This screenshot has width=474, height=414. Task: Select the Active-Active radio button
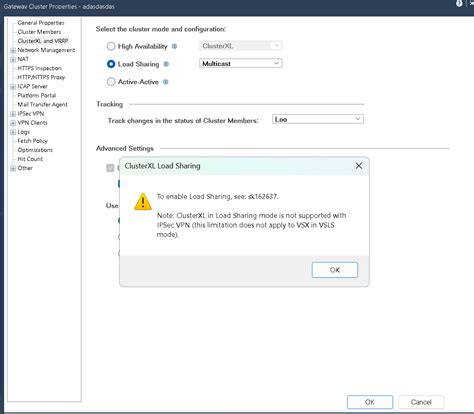click(x=111, y=82)
